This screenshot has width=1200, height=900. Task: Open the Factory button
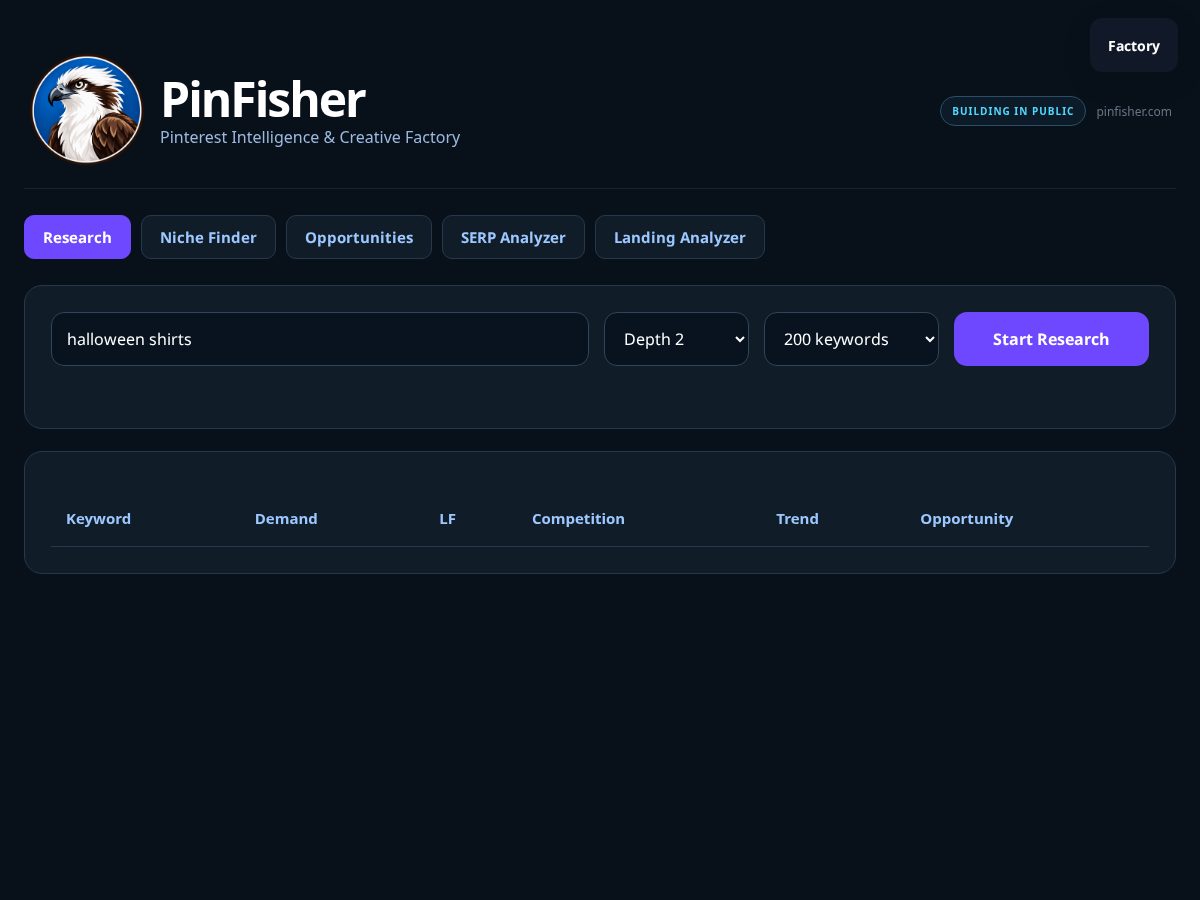tap(1134, 46)
